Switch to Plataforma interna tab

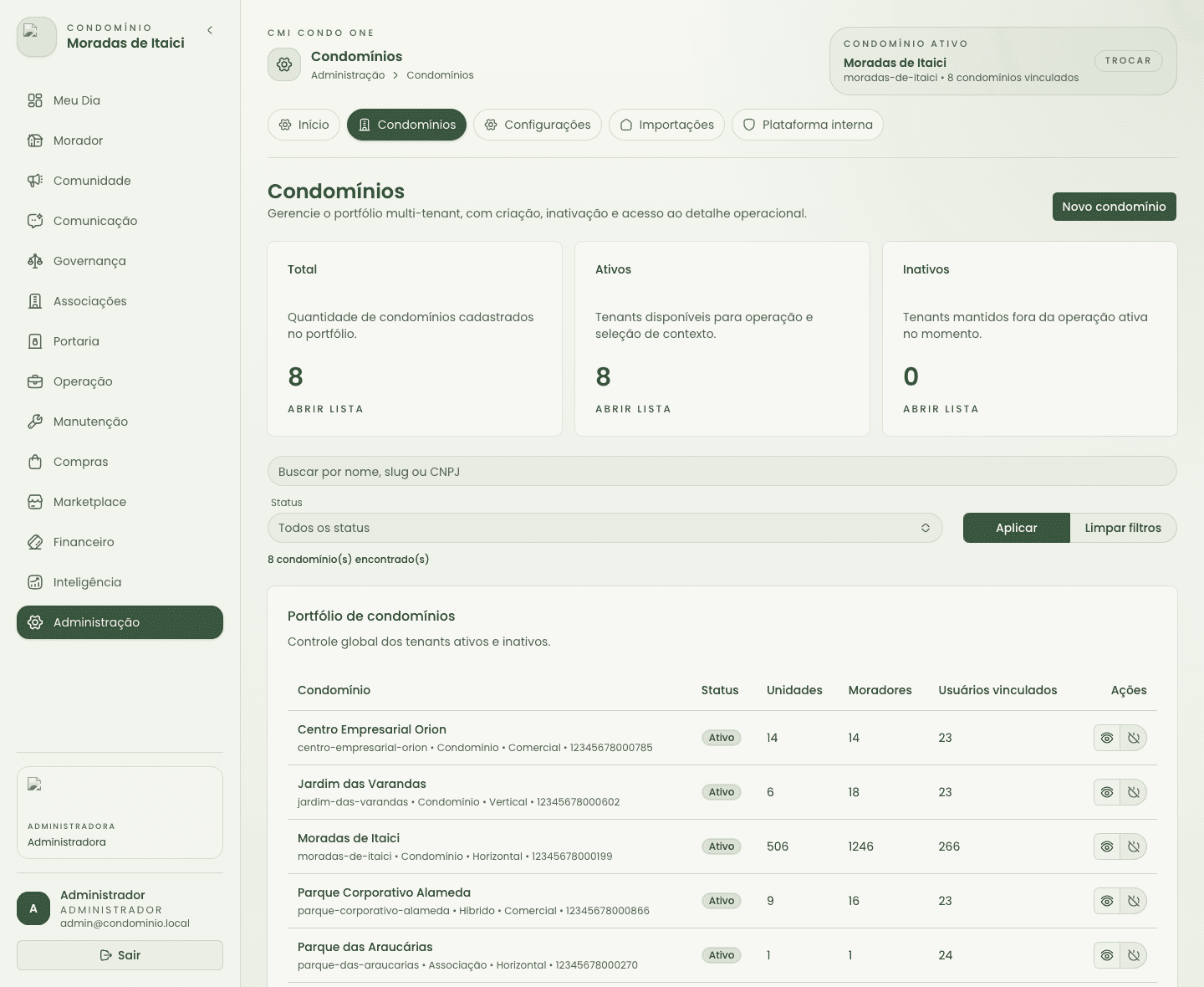(x=808, y=125)
